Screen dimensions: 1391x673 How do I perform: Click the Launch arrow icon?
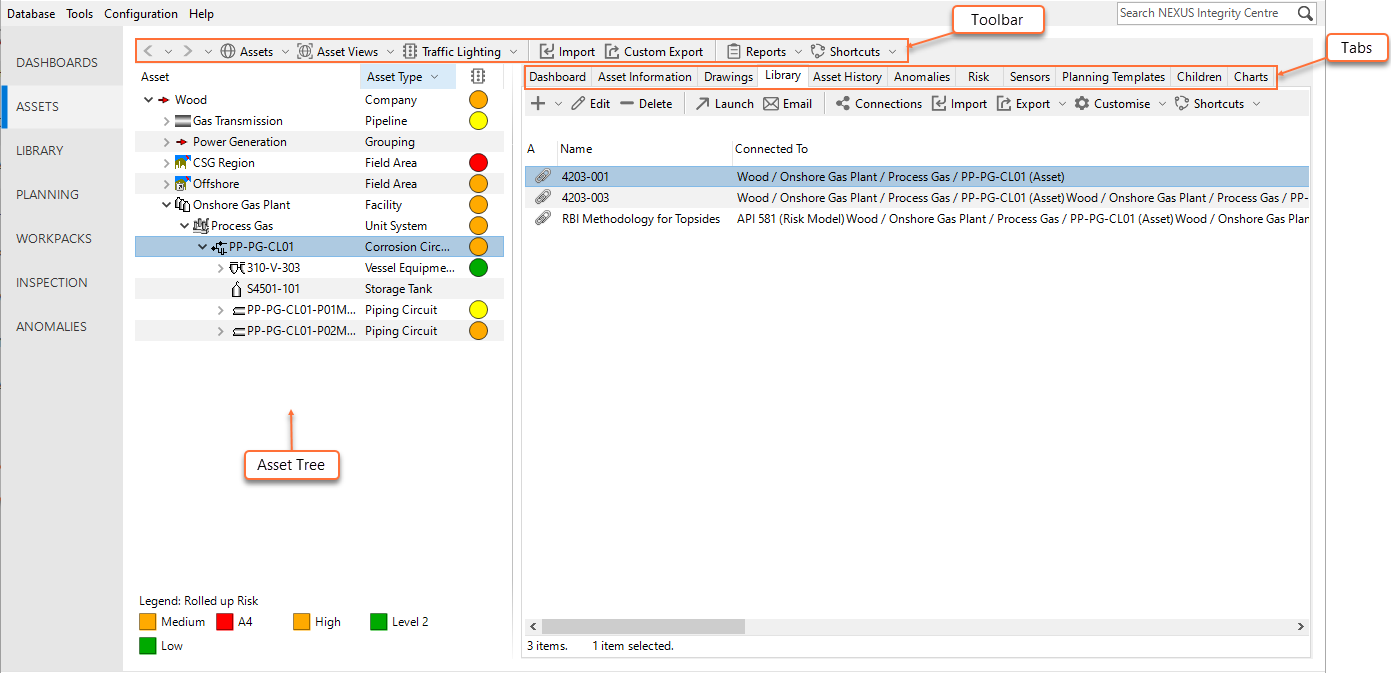point(703,104)
